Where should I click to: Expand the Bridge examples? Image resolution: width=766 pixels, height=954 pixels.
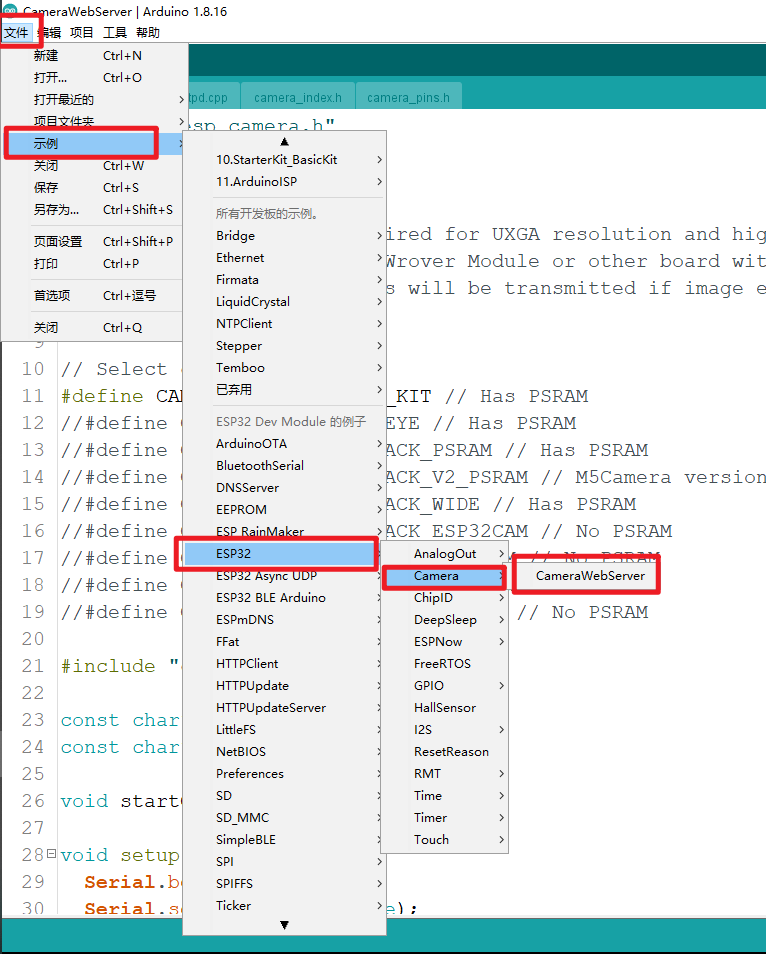coord(284,236)
